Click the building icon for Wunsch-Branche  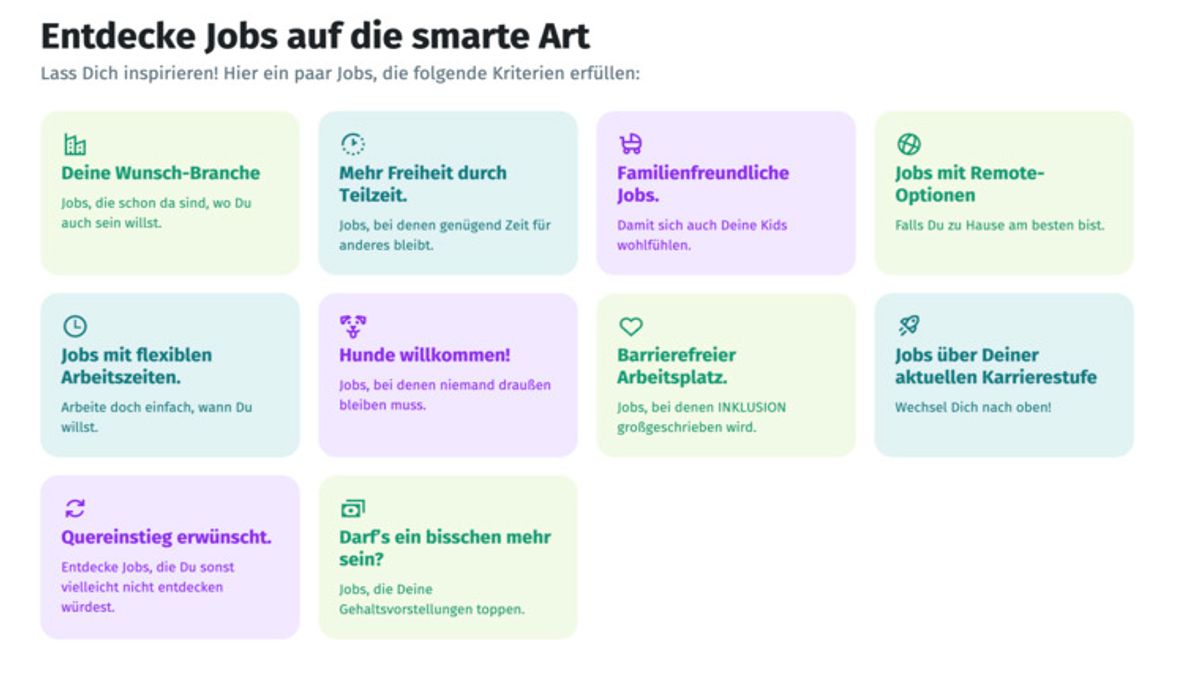[x=74, y=145]
